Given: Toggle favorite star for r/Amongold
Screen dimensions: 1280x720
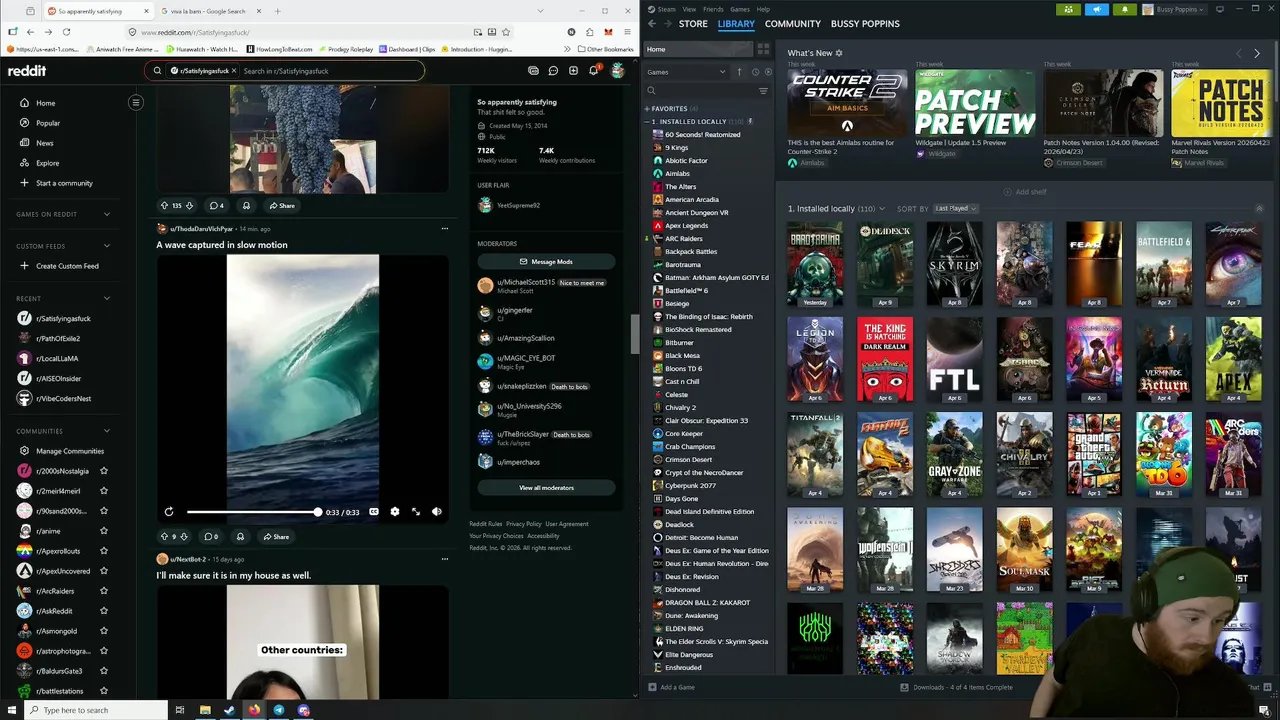Looking at the screenshot, I should 104,631.
